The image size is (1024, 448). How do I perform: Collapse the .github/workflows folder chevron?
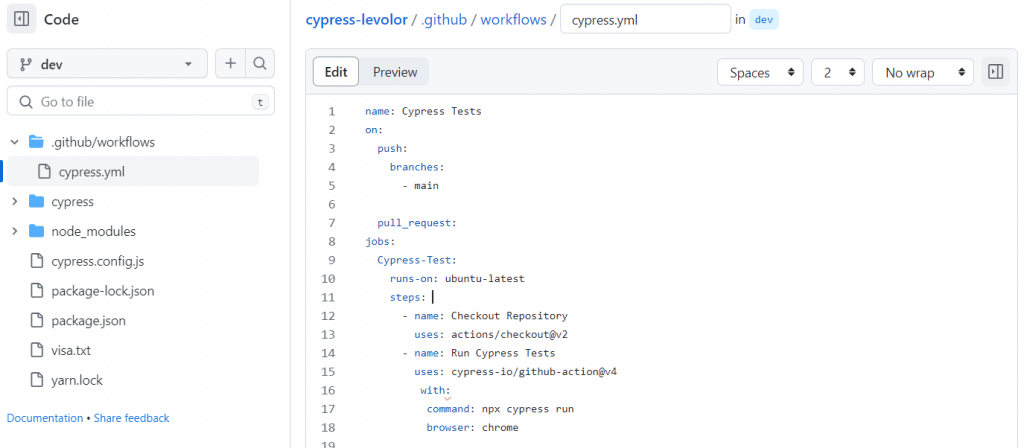(x=14, y=142)
